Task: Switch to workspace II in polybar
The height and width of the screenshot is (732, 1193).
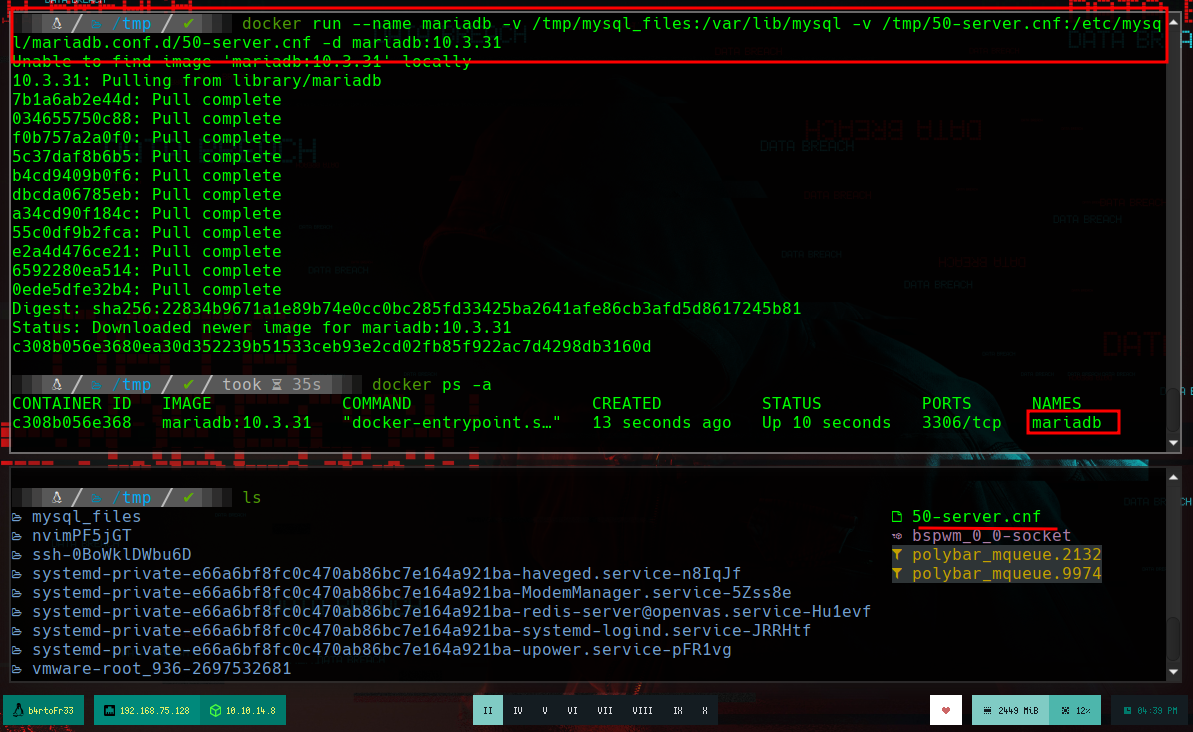Action: [488, 710]
